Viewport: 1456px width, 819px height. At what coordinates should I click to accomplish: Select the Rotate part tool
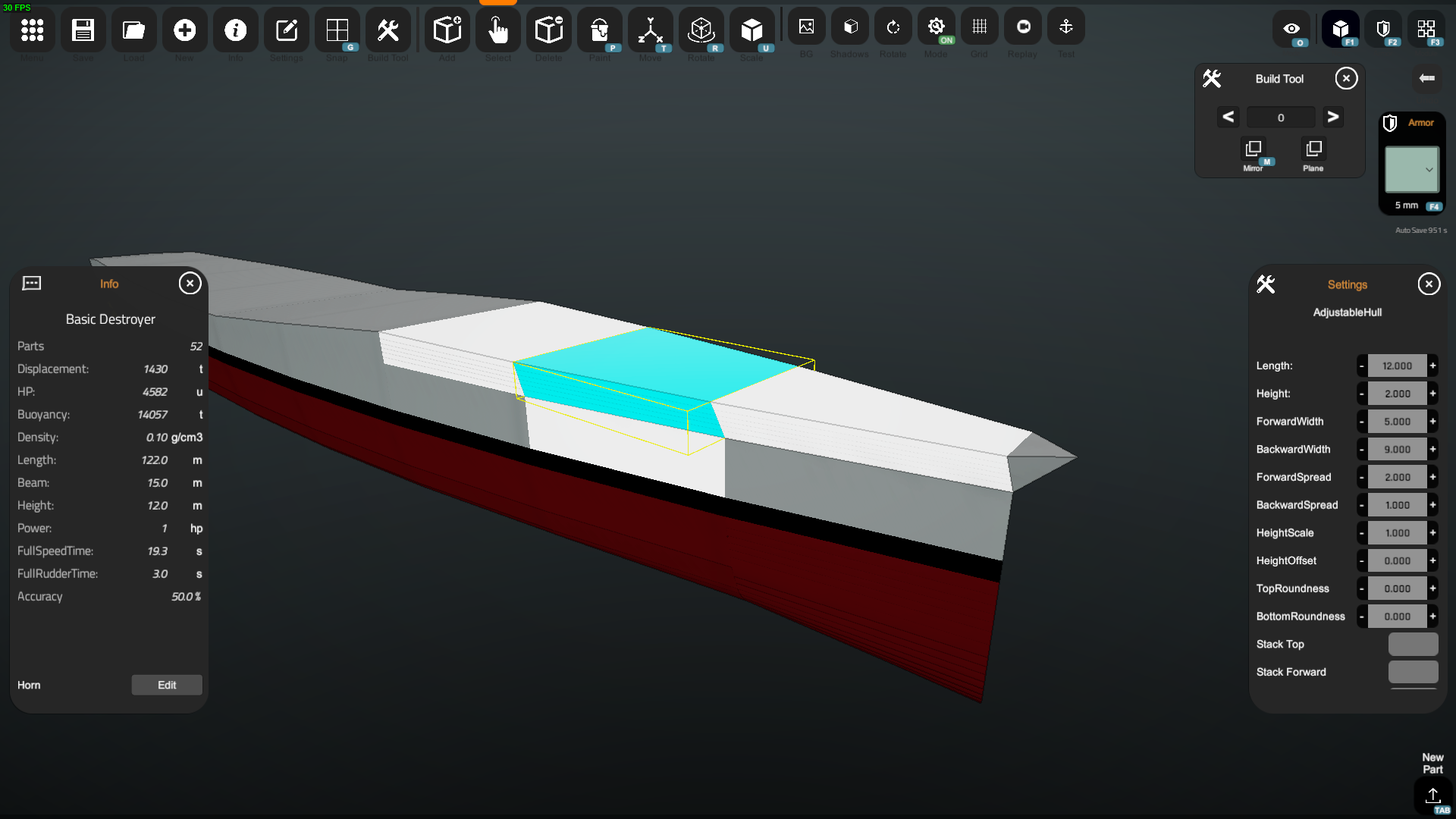click(701, 30)
